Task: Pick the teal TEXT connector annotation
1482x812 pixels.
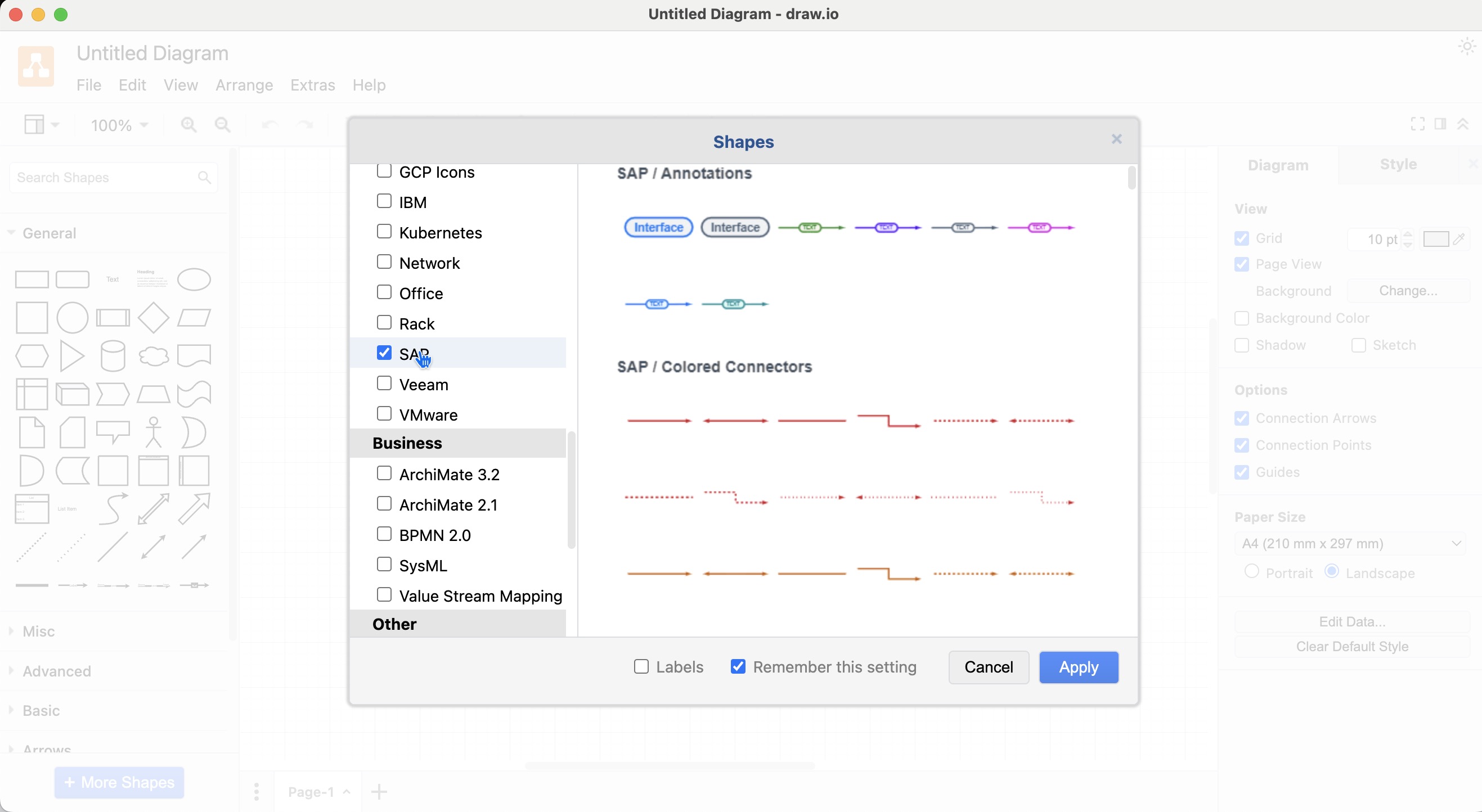Action: pos(735,304)
